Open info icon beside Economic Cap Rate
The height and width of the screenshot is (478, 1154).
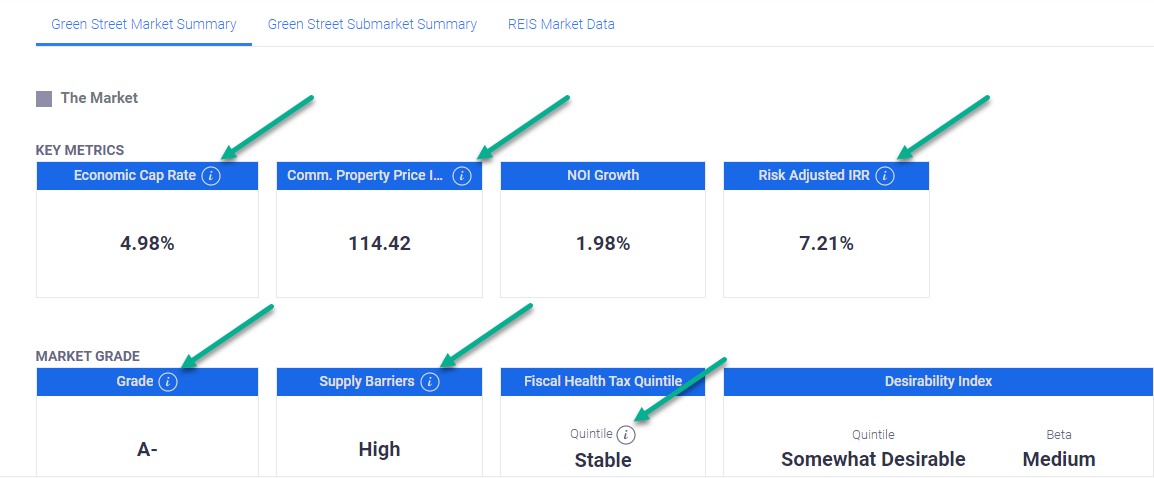[210, 176]
